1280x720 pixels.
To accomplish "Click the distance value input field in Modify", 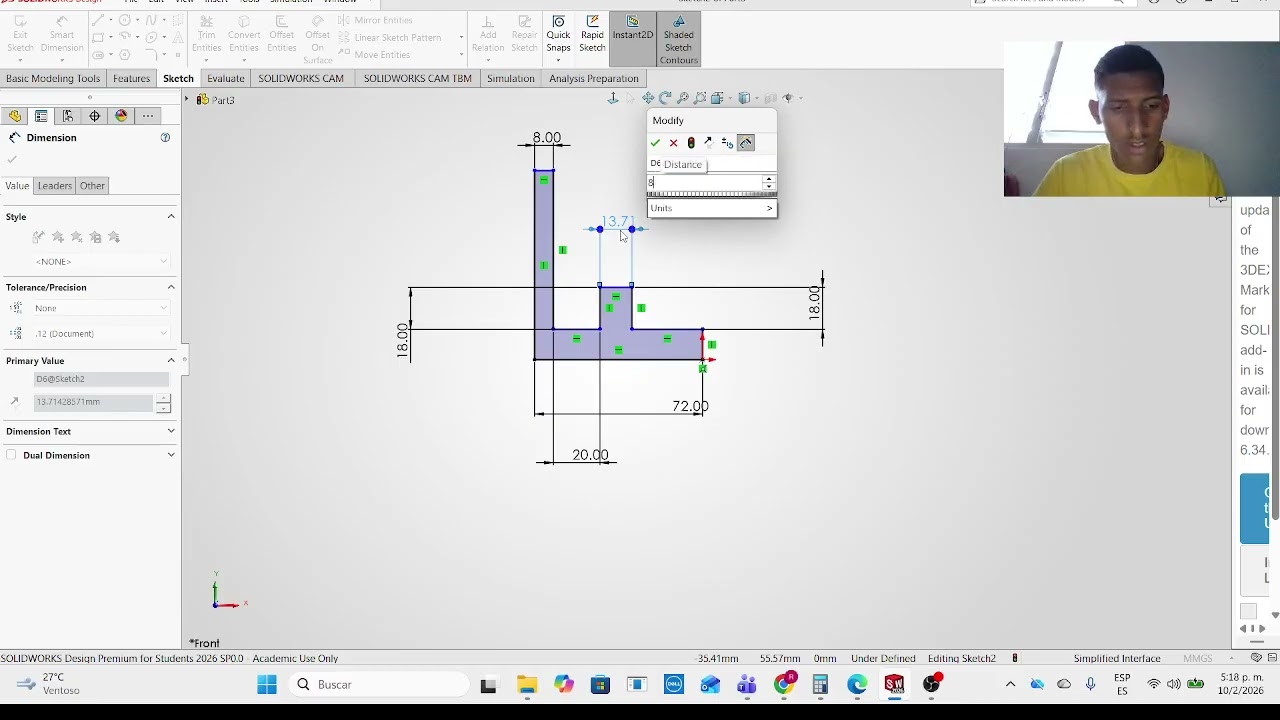I will click(705, 182).
